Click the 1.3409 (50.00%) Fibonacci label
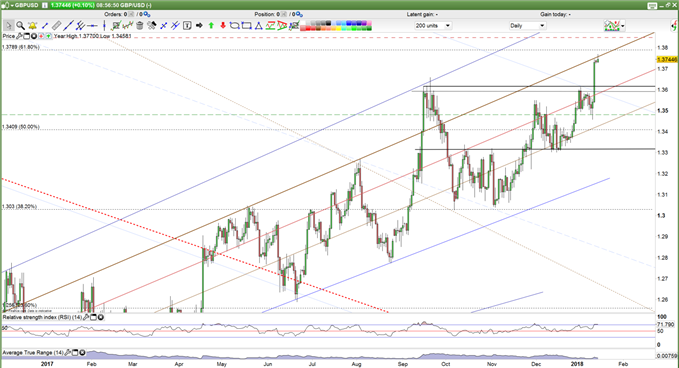Screen dimensions: 679x368 [x=21, y=127]
